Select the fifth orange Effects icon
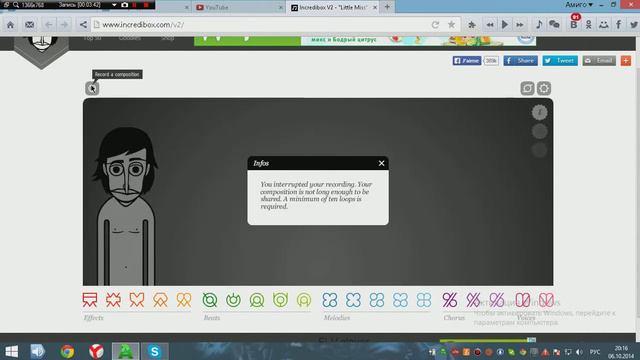The height and width of the screenshot is (360, 640). tap(184, 300)
